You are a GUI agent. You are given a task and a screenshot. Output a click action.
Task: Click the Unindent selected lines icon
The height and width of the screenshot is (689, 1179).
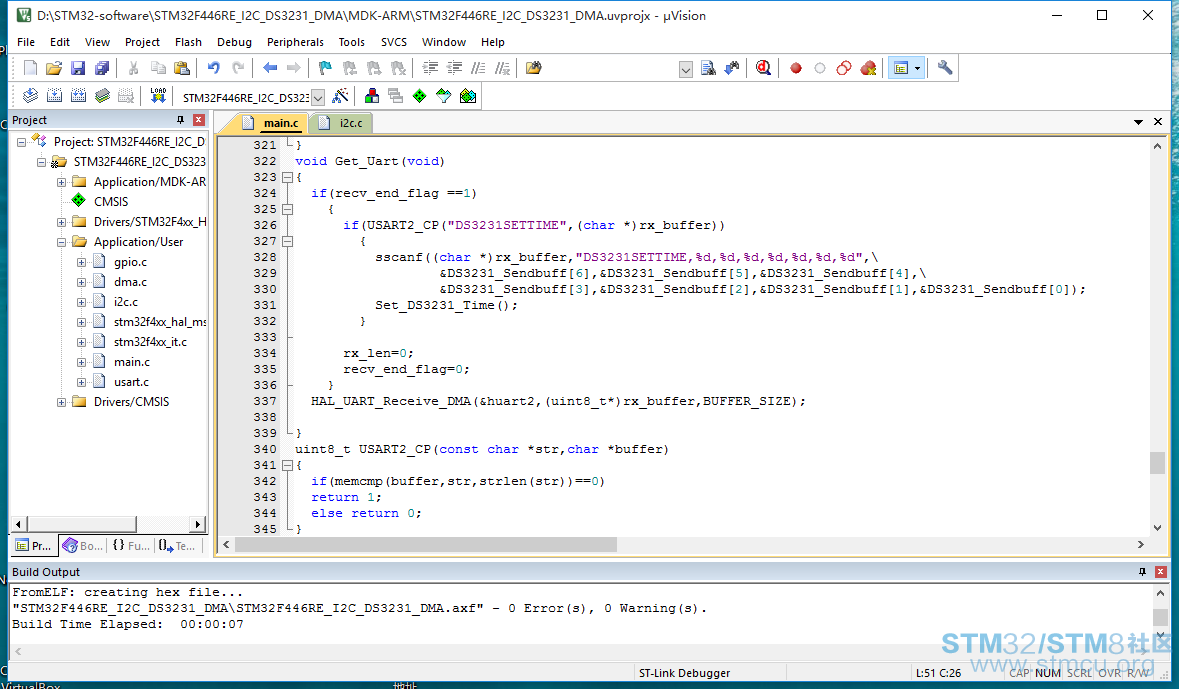454,68
